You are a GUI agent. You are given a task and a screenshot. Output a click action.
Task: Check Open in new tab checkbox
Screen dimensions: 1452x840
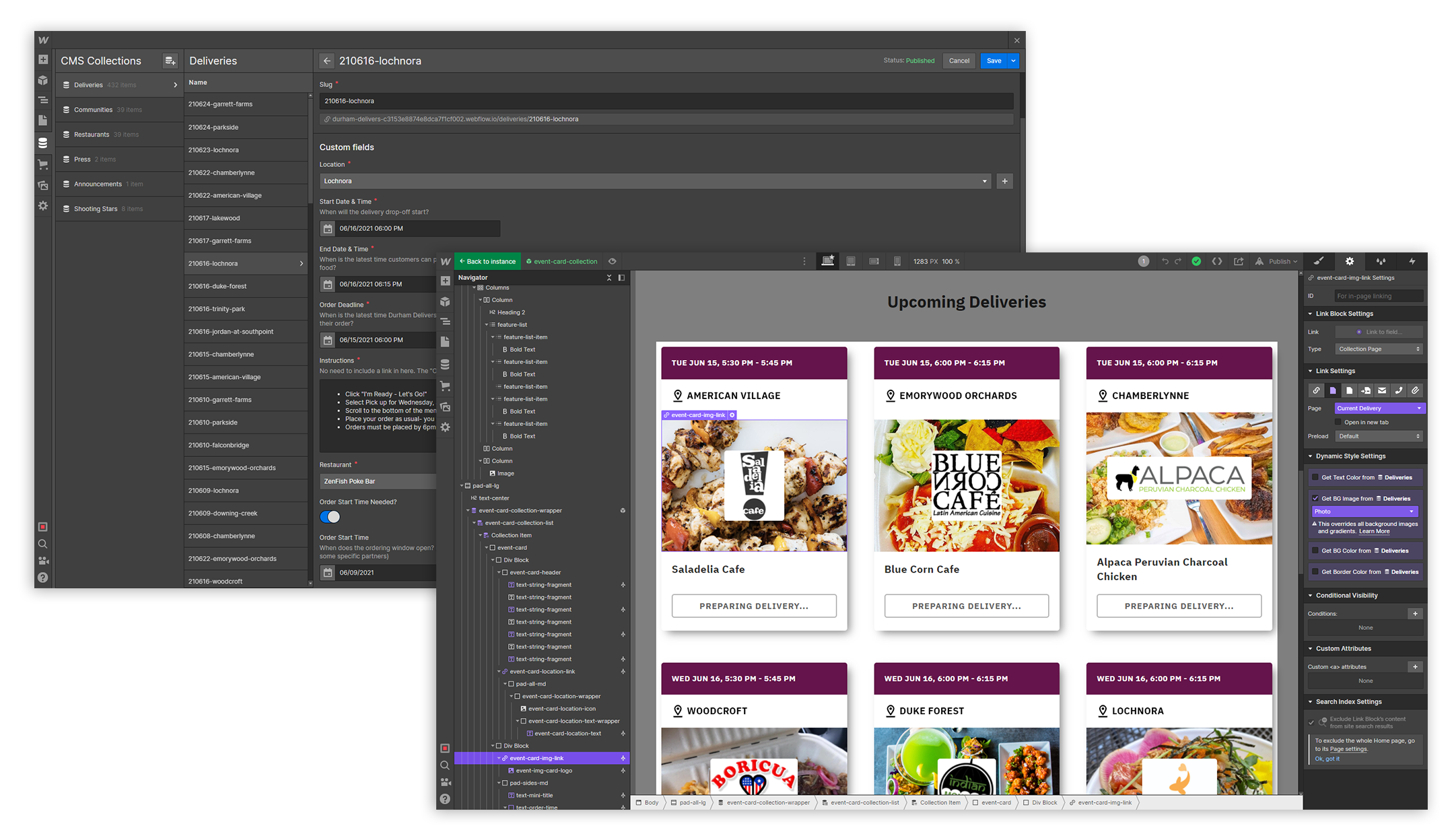point(1338,423)
